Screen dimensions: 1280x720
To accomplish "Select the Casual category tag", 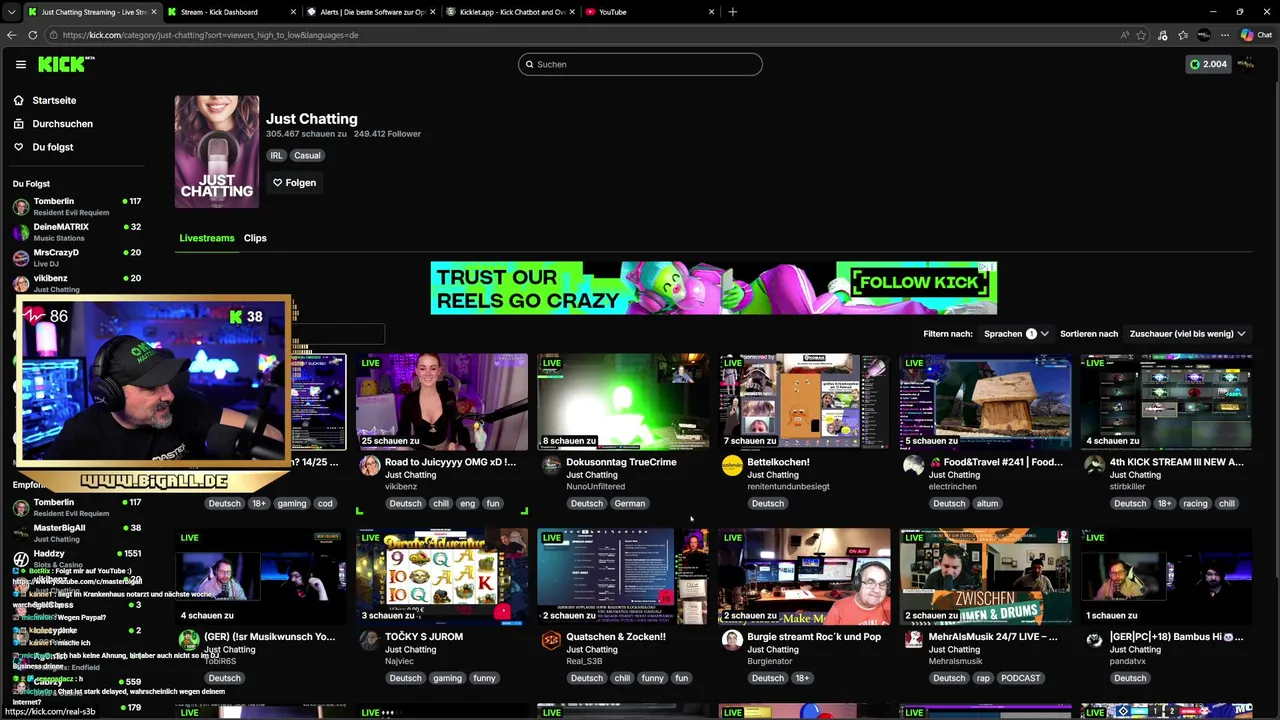I will coord(307,155).
